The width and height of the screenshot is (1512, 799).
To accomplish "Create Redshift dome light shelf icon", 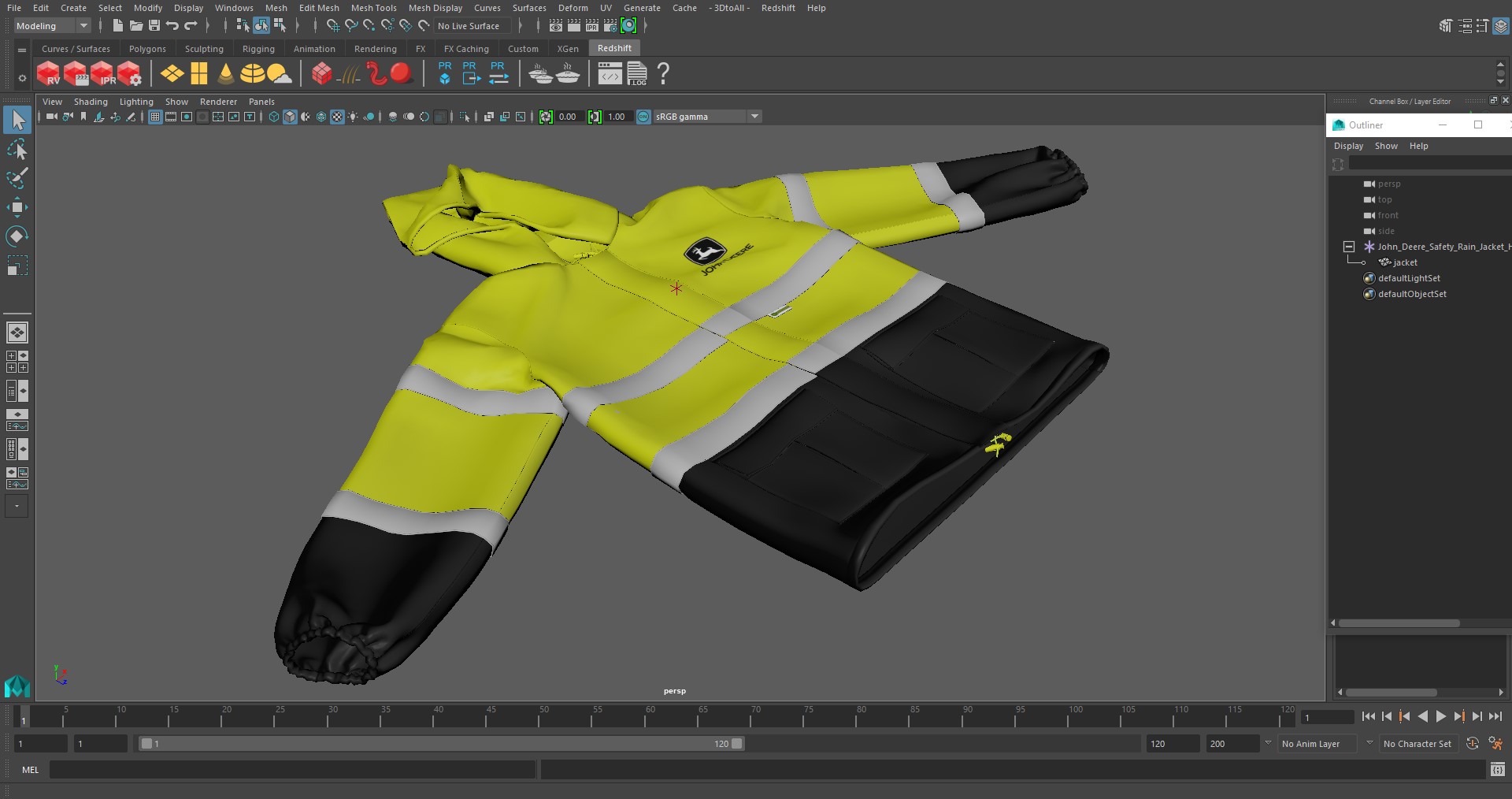I will pos(252,74).
